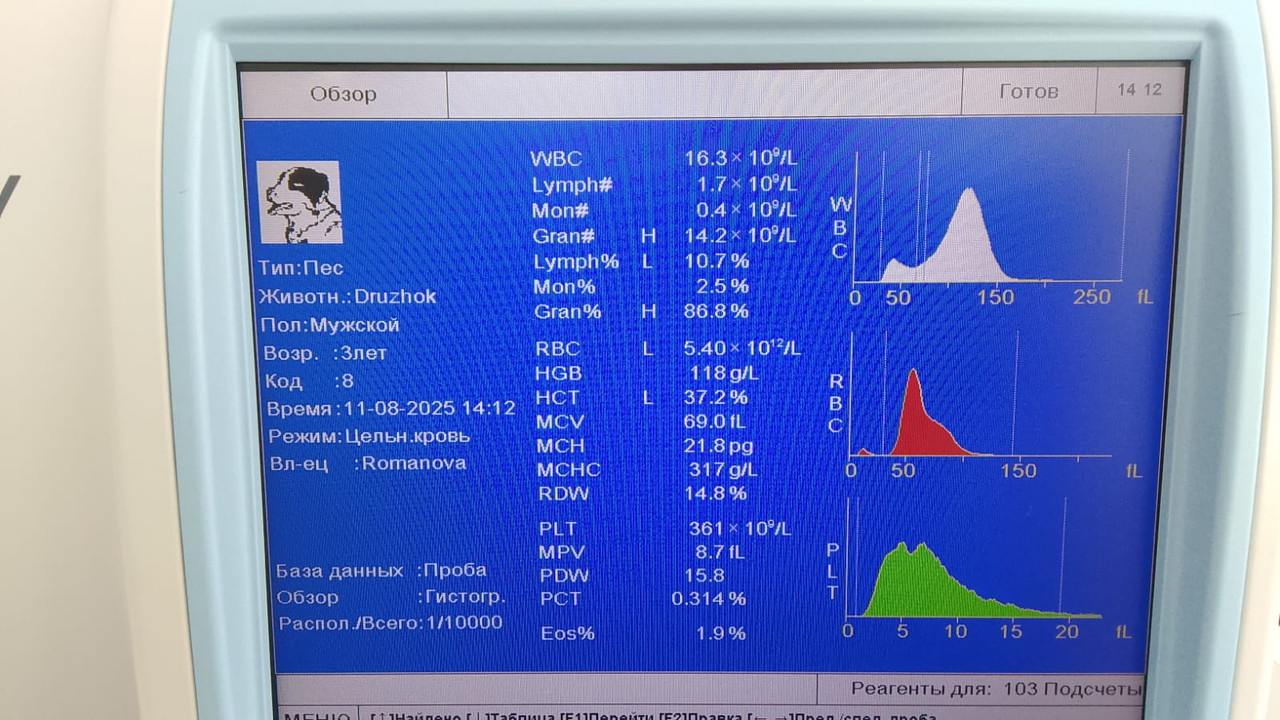Open the green PLT histogram
The width and height of the screenshot is (1280, 720).
(x=978, y=567)
